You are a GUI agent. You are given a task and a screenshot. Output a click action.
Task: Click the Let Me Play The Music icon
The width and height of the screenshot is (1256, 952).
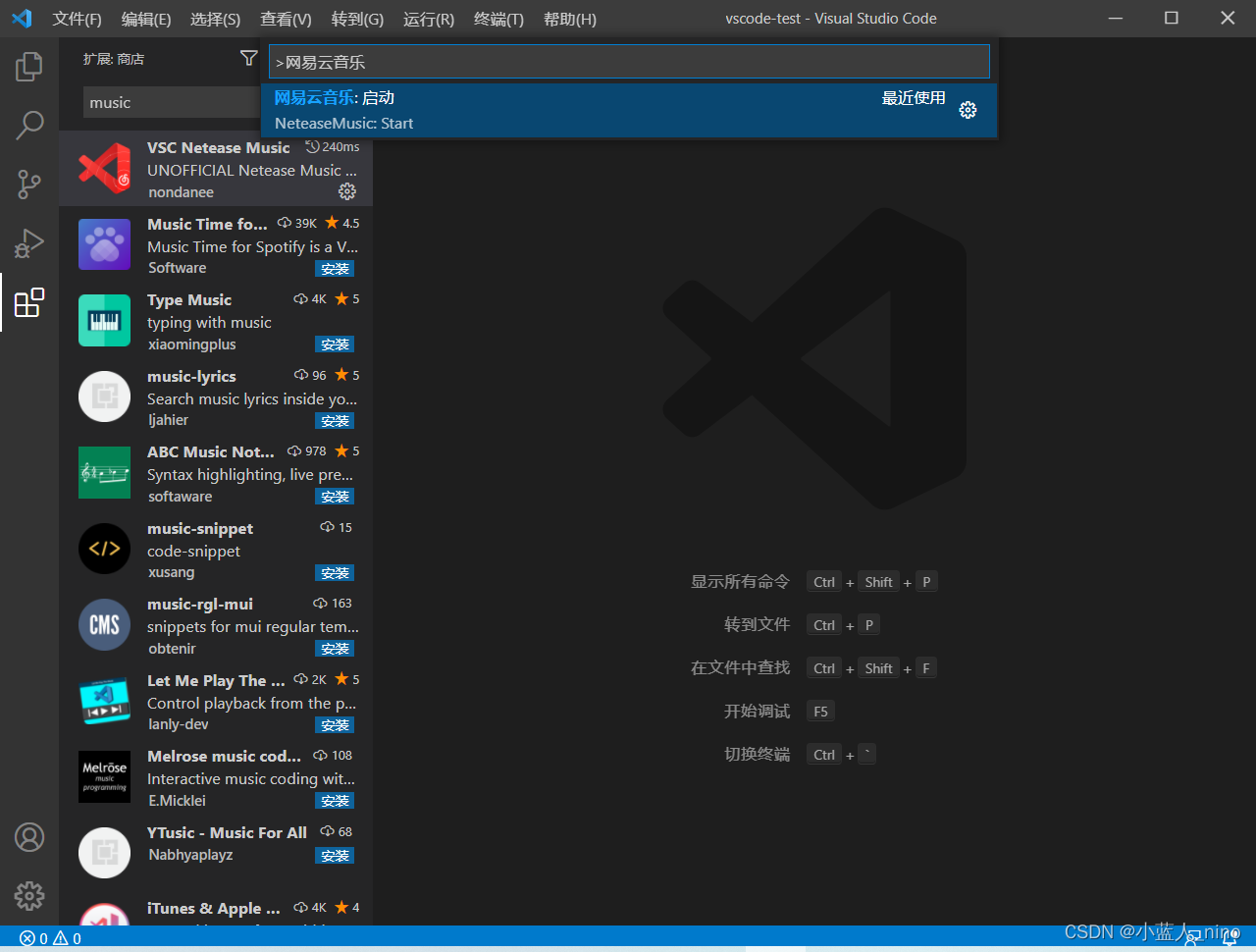105,701
